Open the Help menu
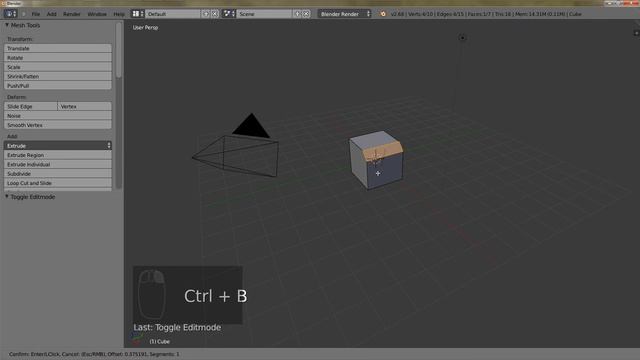The image size is (640, 360). pos(119,14)
